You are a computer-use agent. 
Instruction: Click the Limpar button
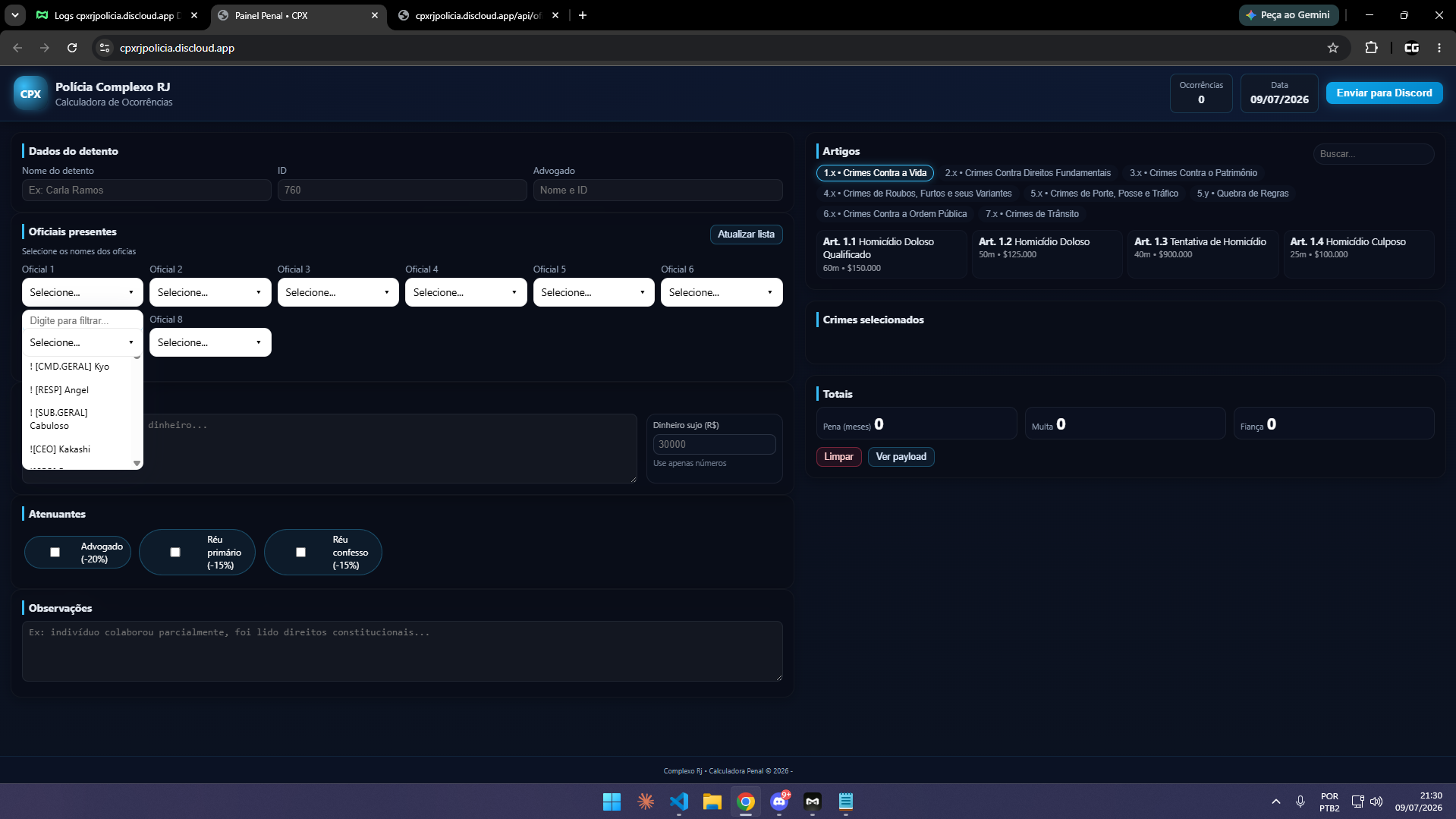coord(838,457)
